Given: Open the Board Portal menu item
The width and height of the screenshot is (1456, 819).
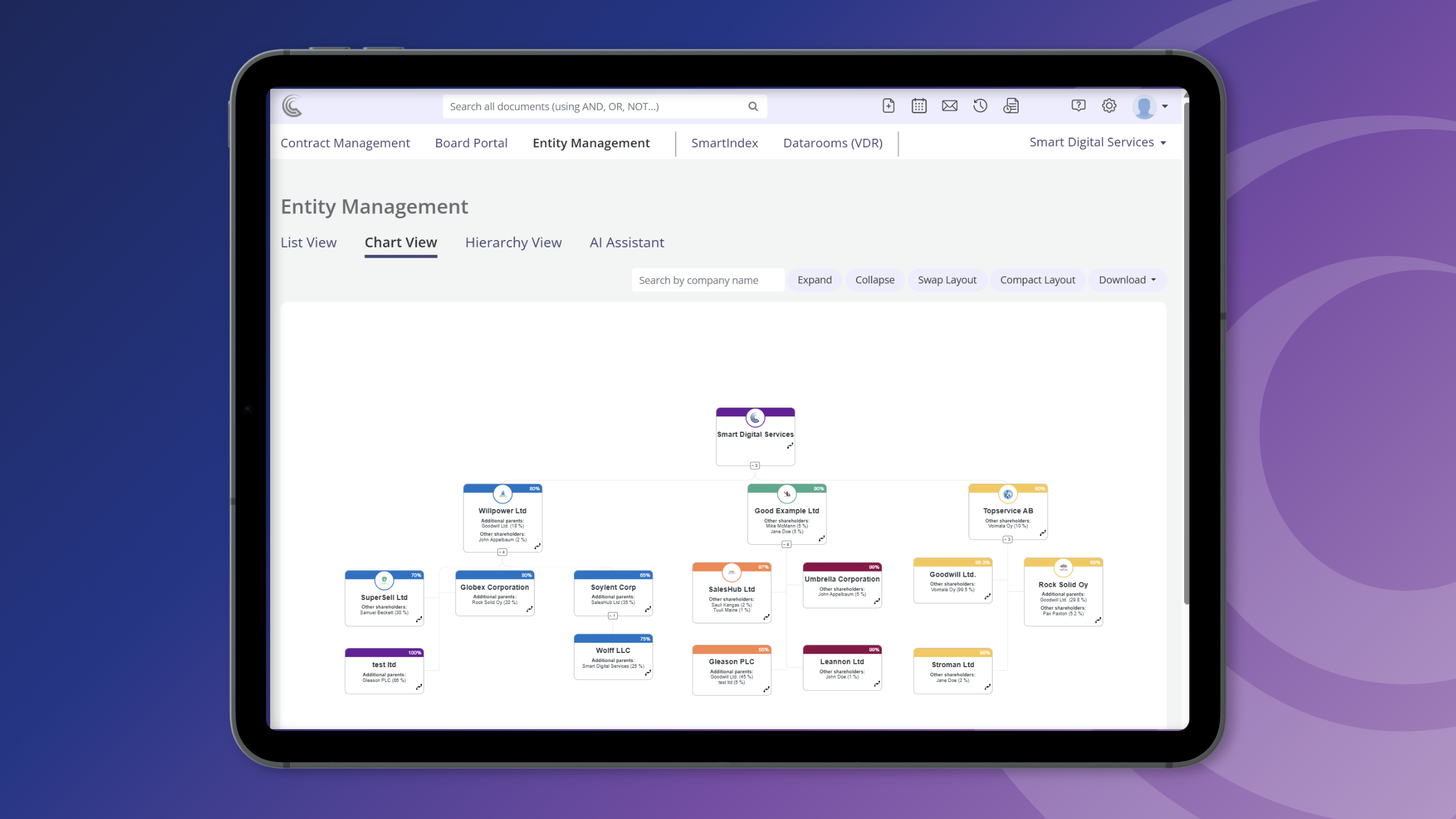Looking at the screenshot, I should 471,143.
